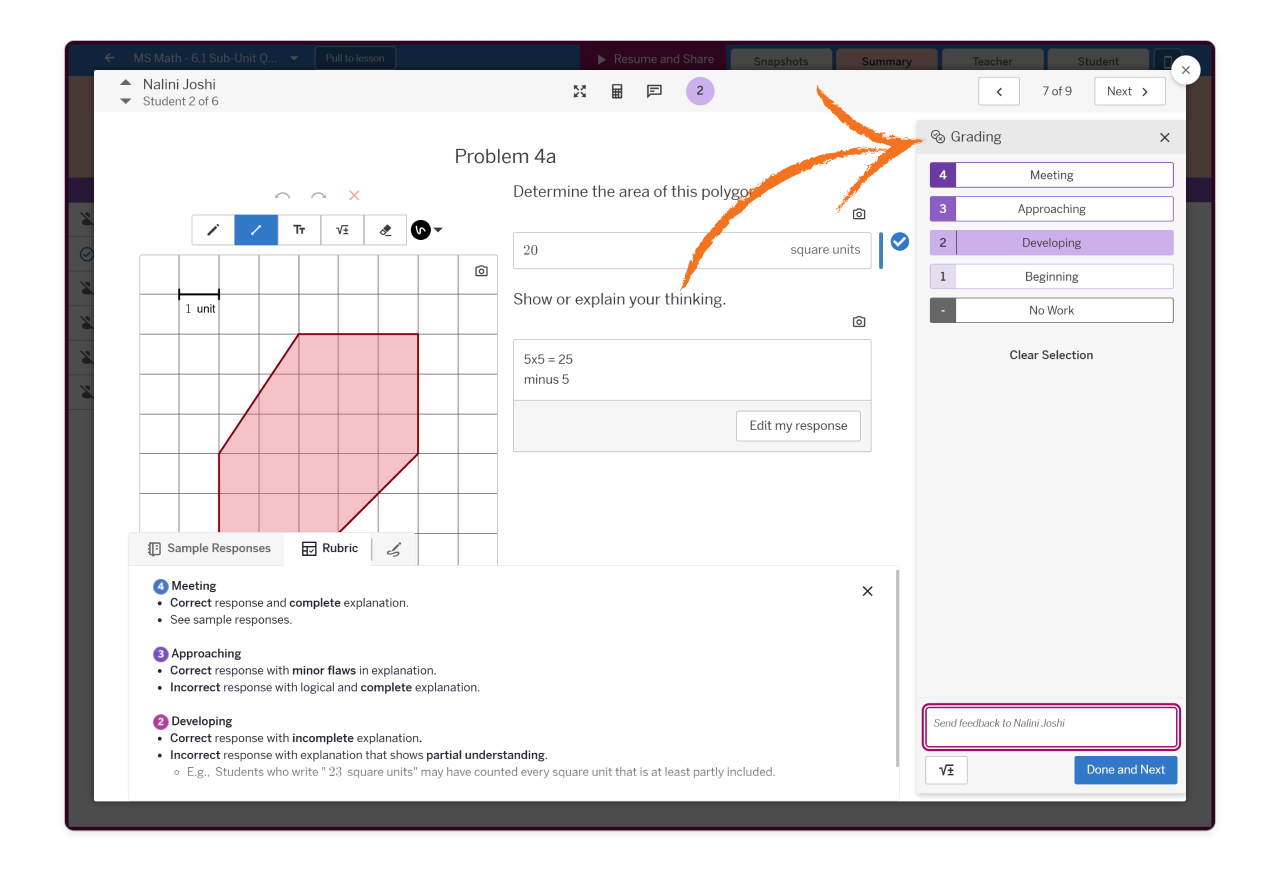Image resolution: width=1280 pixels, height=871 pixels.
Task: Take a snapshot of the grid response
Action: [480, 270]
